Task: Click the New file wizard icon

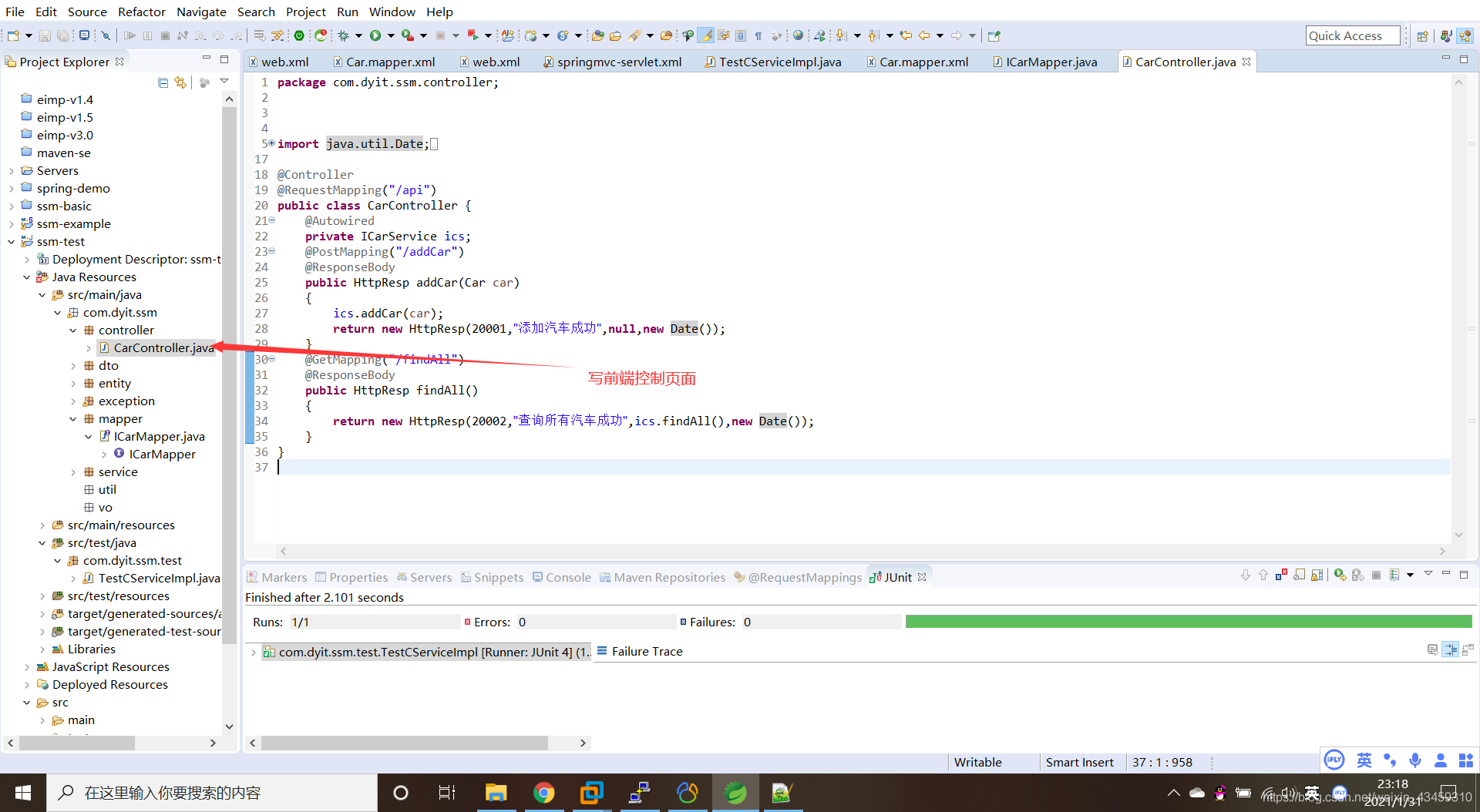Action: 13,35
